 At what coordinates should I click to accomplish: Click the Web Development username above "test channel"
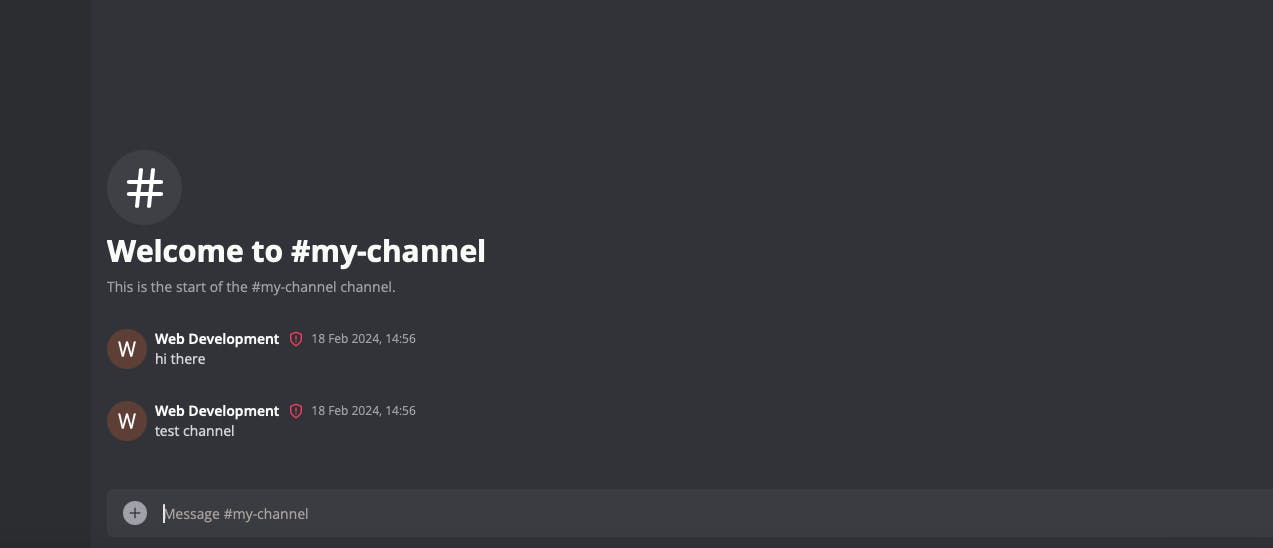tap(217, 411)
